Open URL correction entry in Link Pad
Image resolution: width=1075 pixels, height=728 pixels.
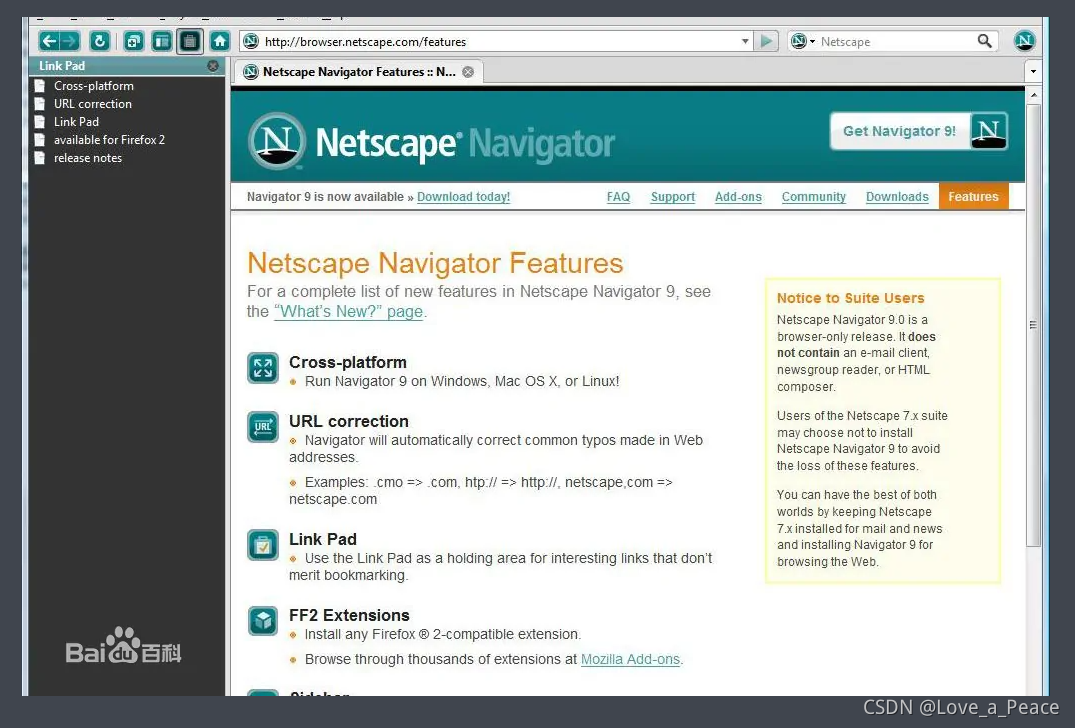tap(93, 104)
